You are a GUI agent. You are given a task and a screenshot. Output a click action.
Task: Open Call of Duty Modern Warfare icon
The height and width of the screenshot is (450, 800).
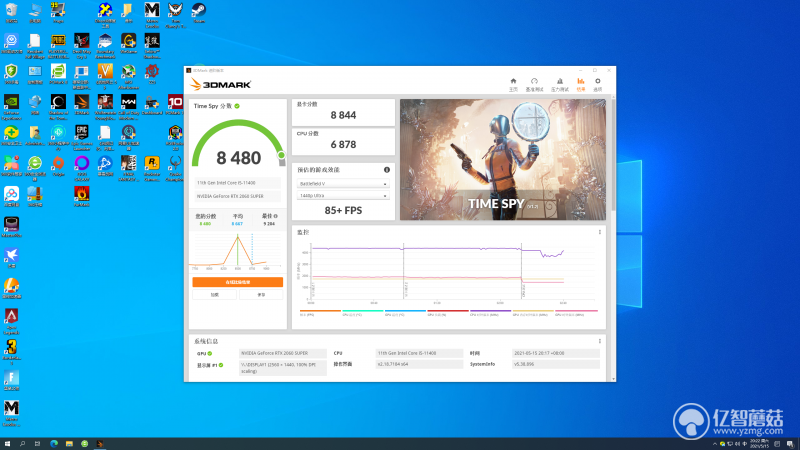coord(129,107)
